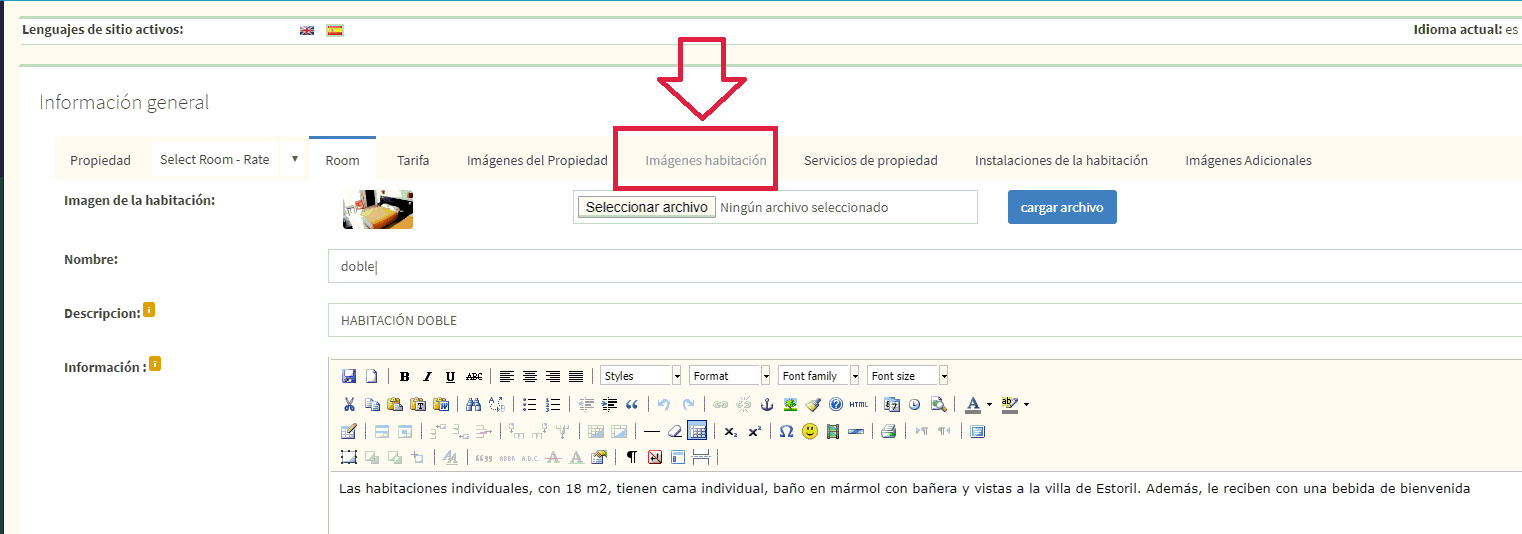Click the HTML source edit icon
Viewport: 1522px width, 534px height.
(x=859, y=405)
